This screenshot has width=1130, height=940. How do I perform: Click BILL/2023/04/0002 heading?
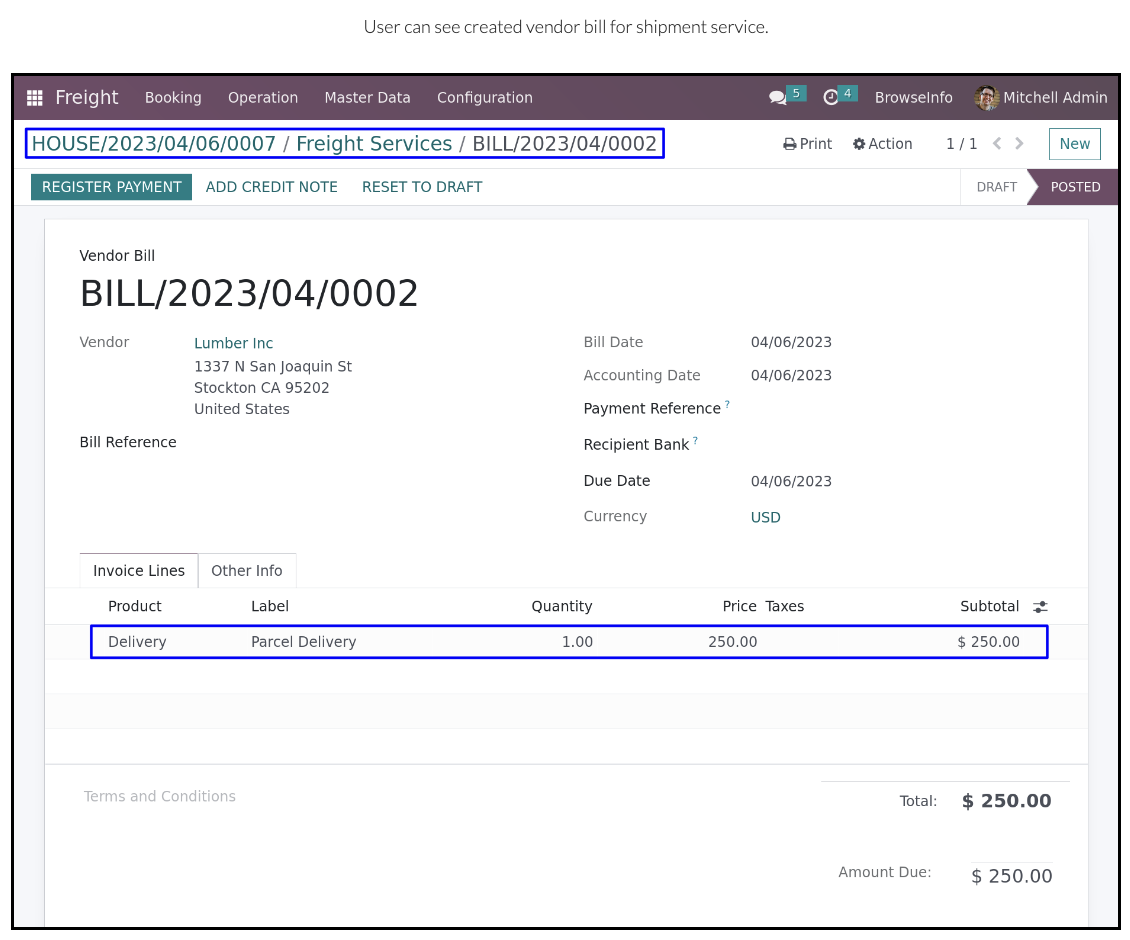pos(249,293)
